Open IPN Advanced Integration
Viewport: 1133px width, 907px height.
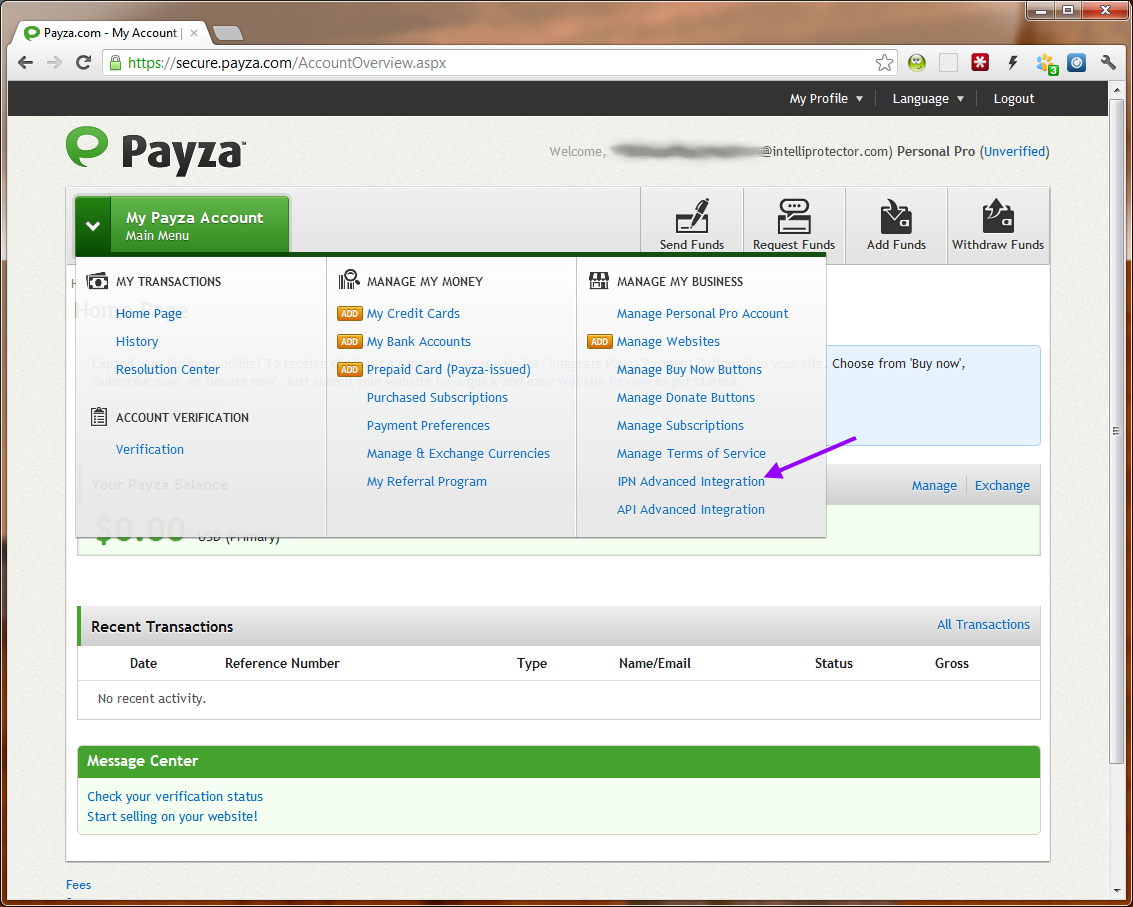pos(691,481)
